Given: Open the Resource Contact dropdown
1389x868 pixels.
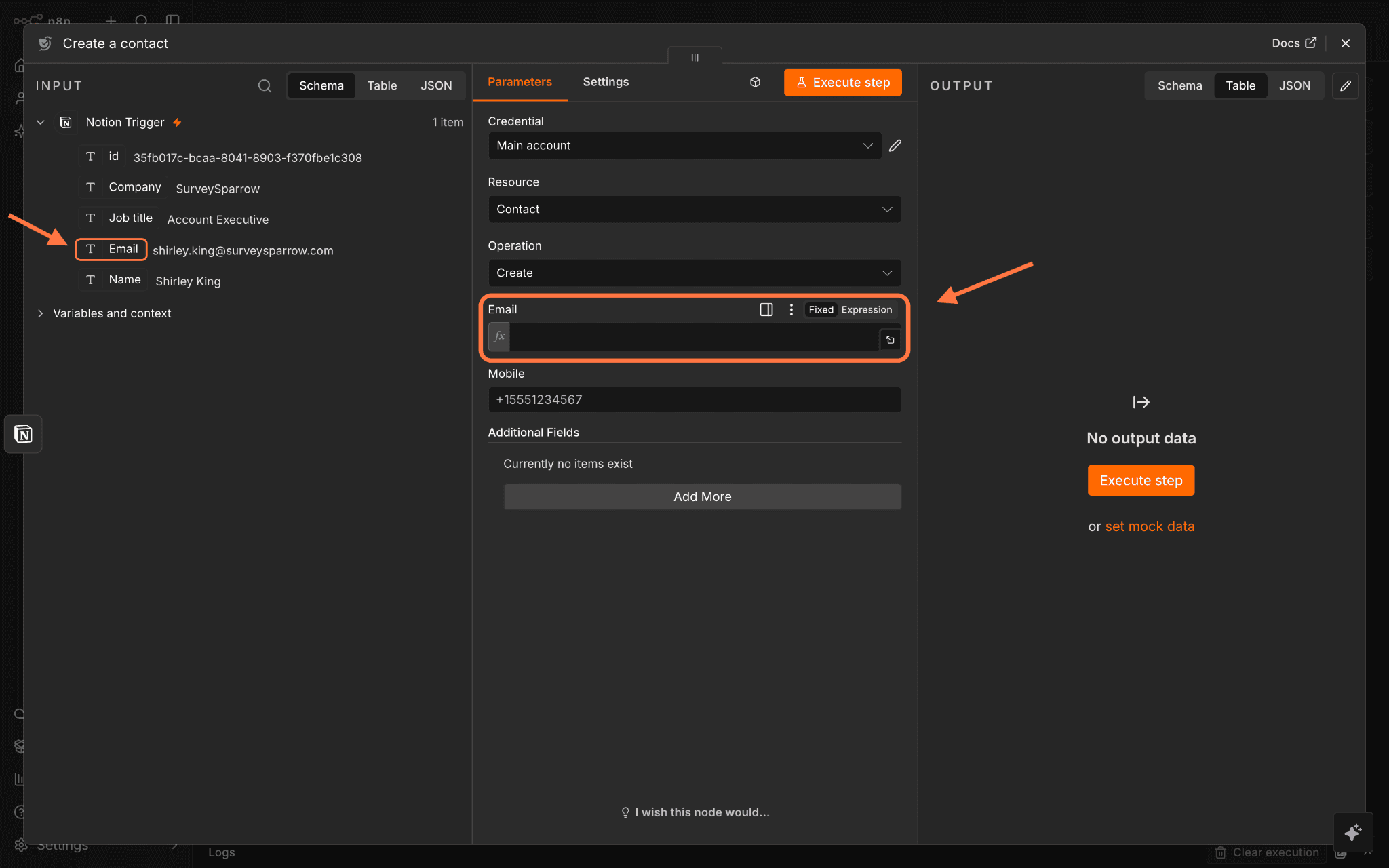Looking at the screenshot, I should click(x=694, y=210).
